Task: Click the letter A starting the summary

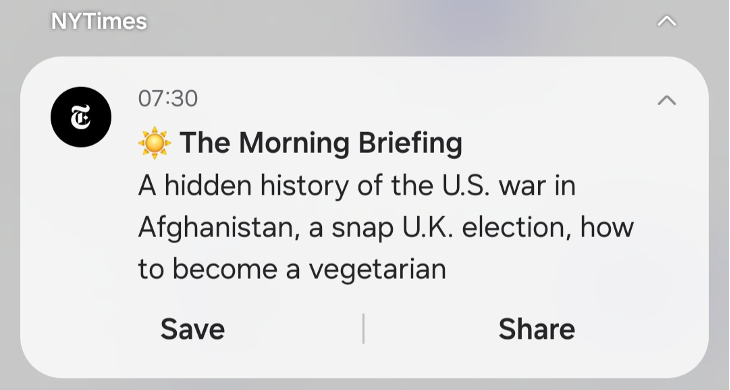Action: click(x=147, y=186)
